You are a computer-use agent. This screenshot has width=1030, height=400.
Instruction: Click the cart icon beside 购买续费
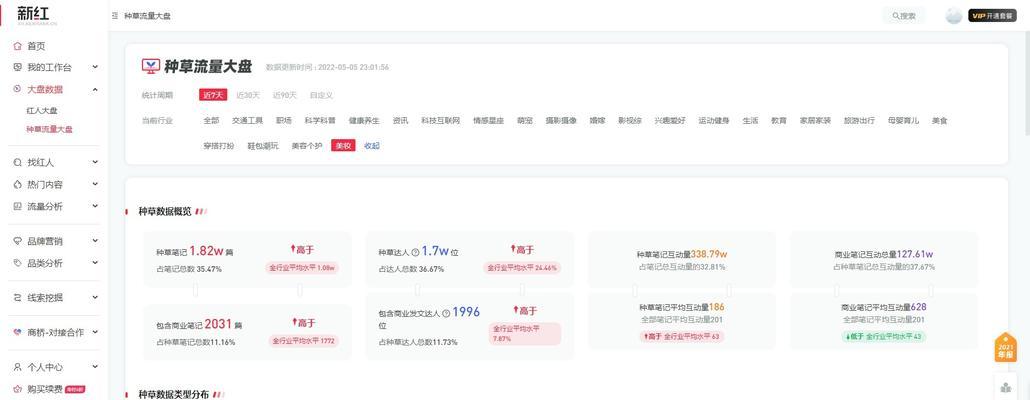click(17, 389)
